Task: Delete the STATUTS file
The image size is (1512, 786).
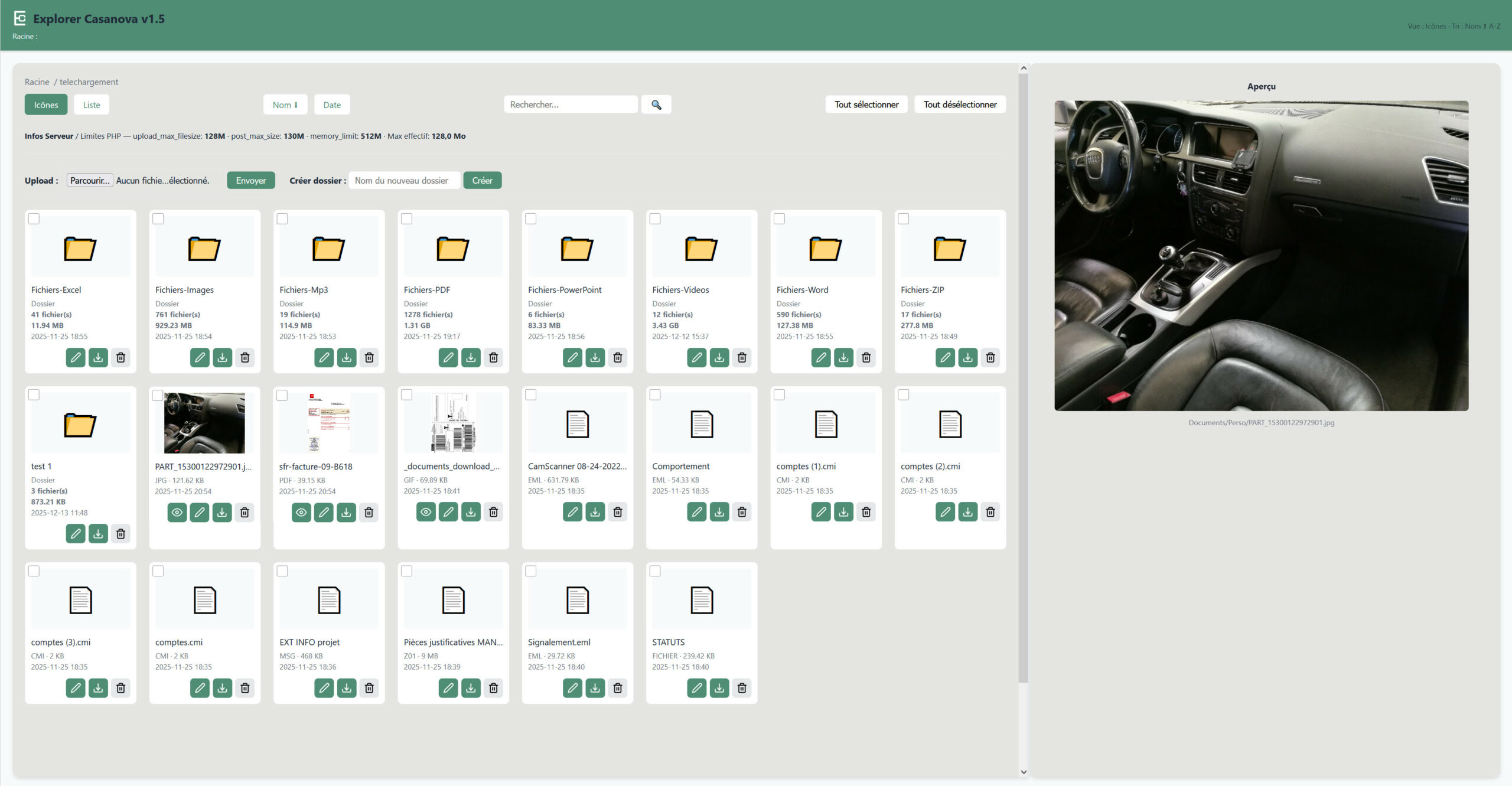Action: click(742, 687)
